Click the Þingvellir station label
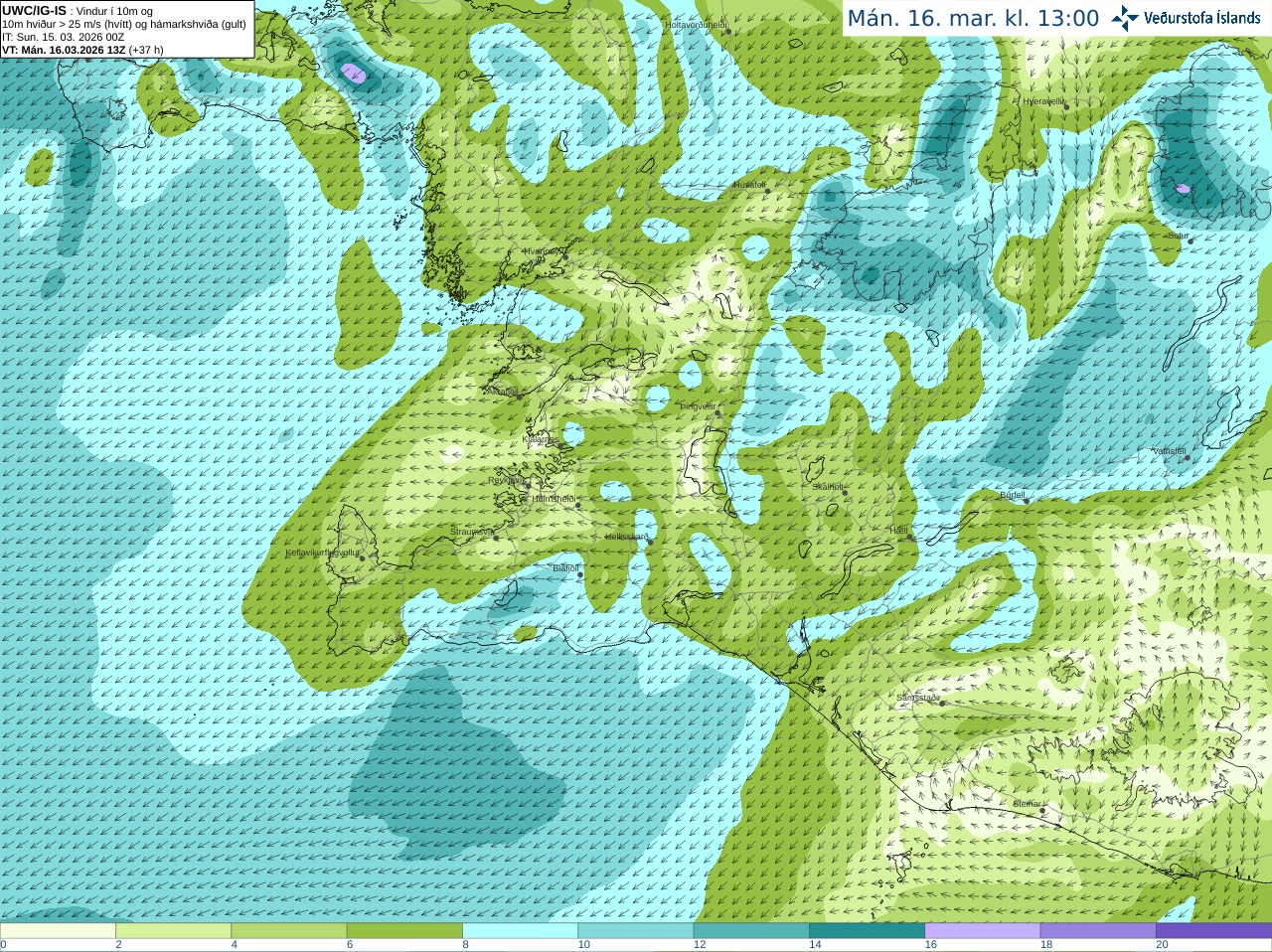Viewport: 1272px width, 952px height. (698, 406)
